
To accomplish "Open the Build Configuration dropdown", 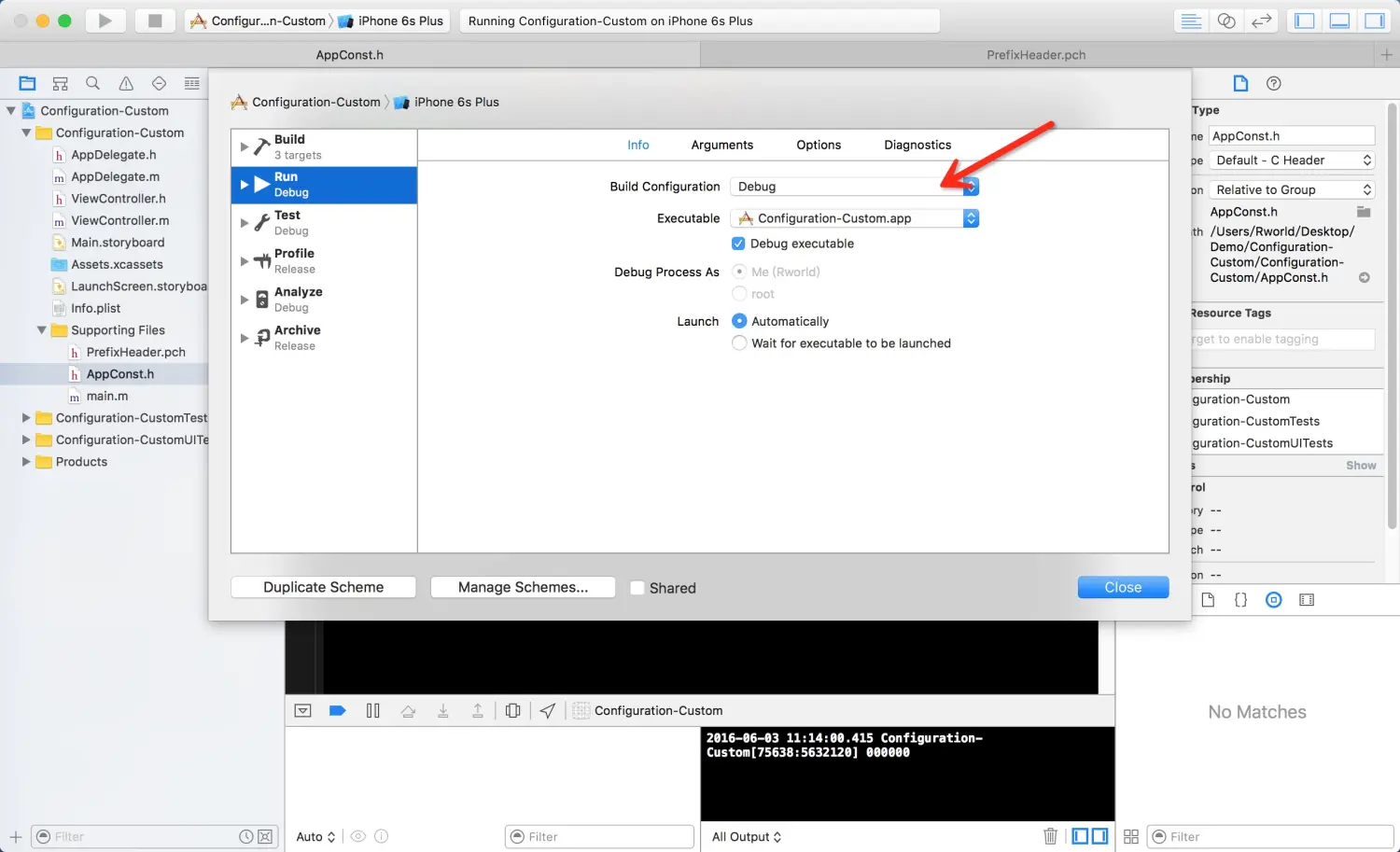I will click(854, 187).
